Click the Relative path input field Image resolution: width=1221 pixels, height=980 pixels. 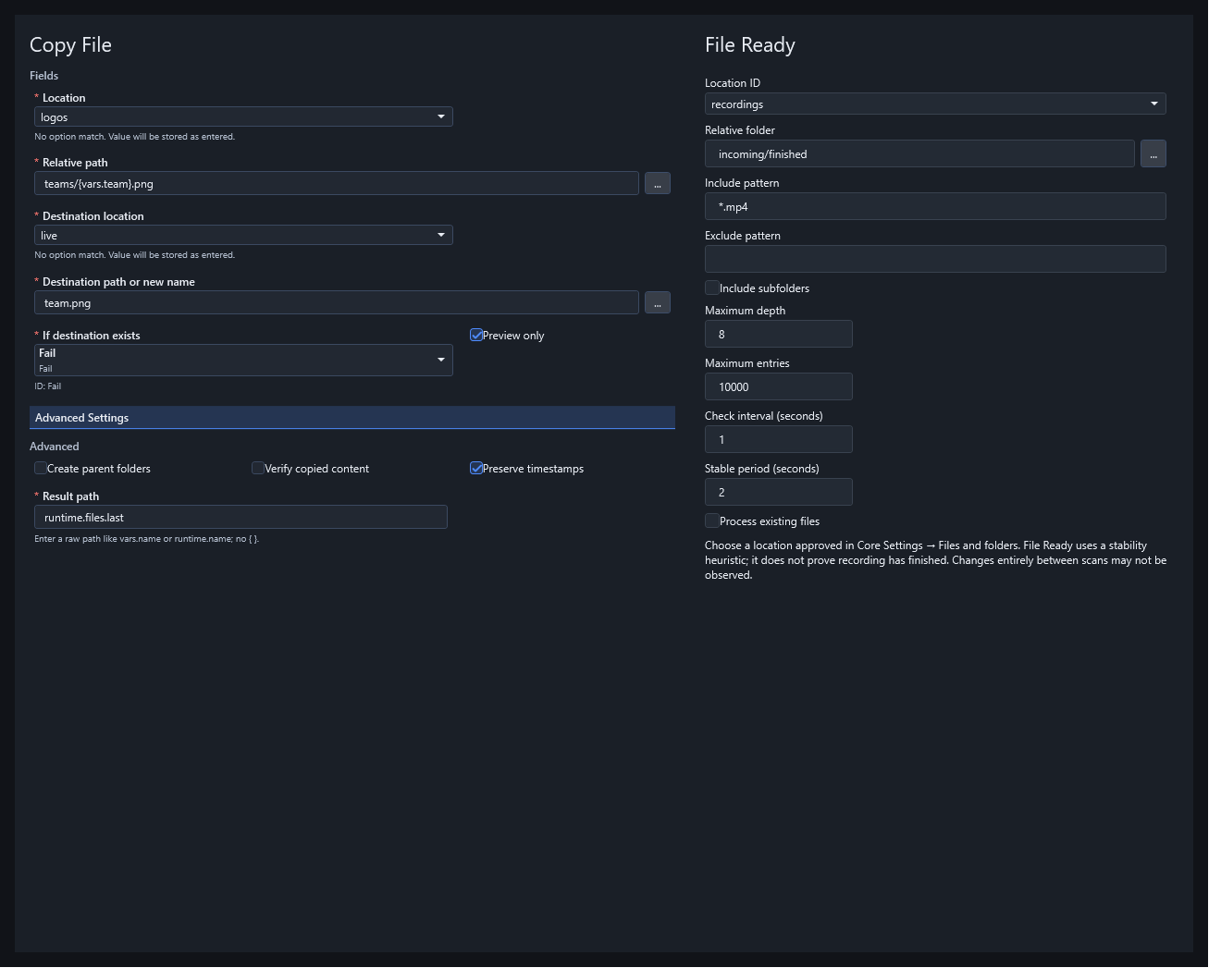[337, 183]
